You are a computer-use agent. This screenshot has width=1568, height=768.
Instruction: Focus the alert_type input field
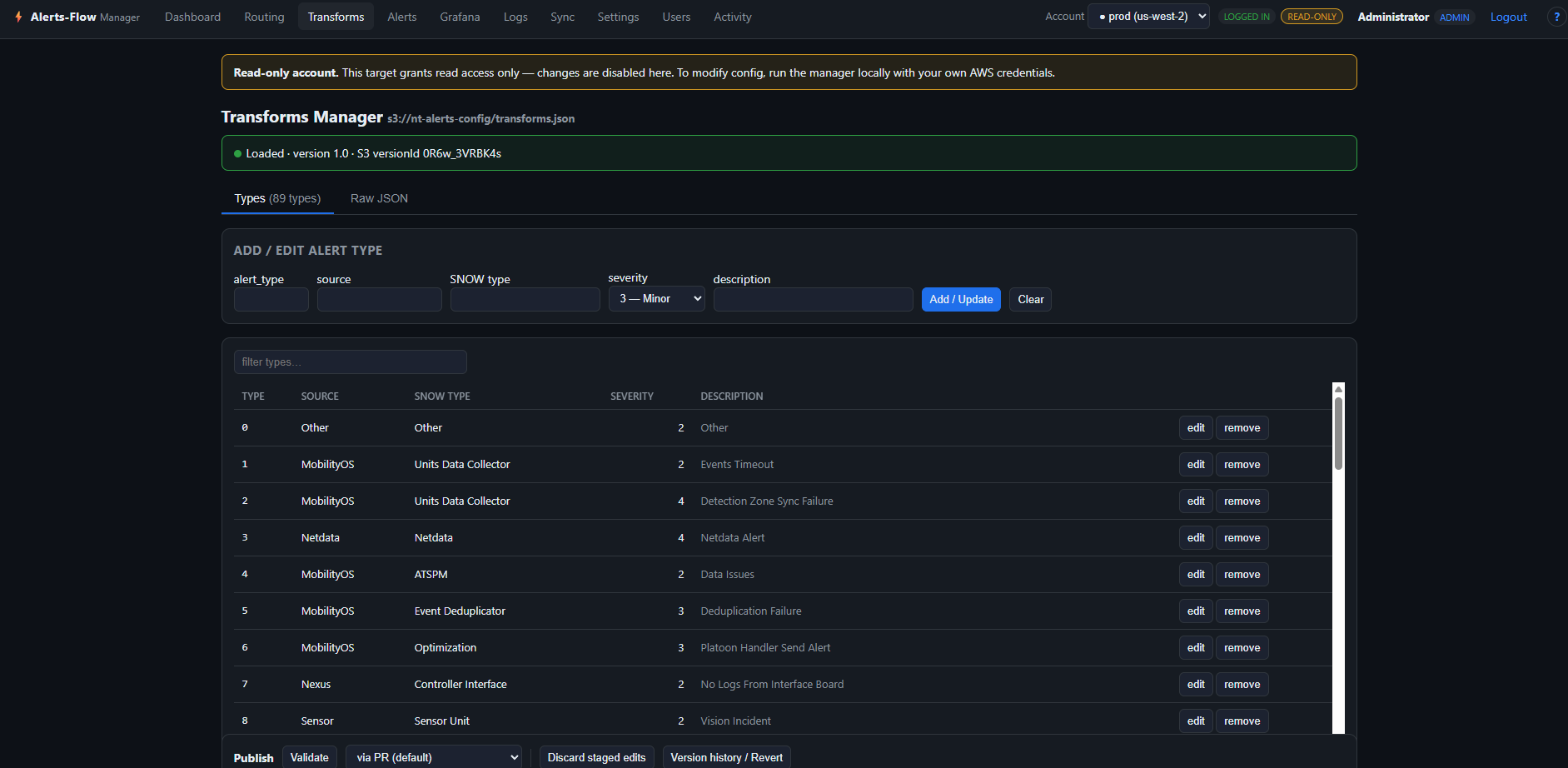pos(271,299)
